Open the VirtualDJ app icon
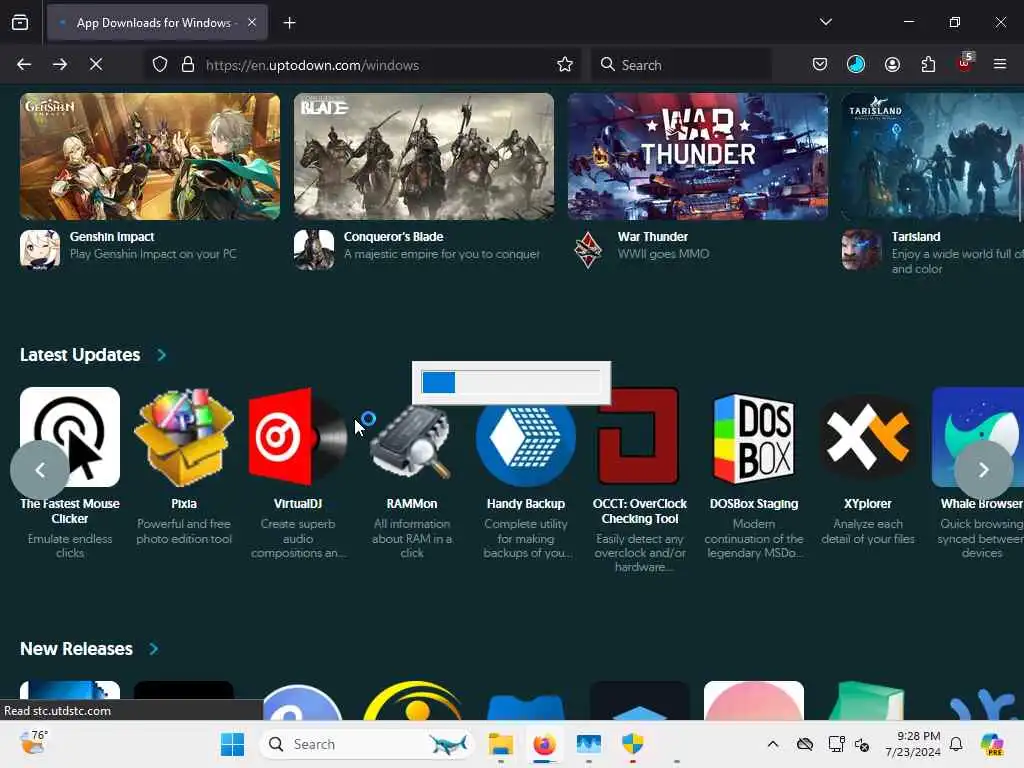This screenshot has height=768, width=1024. pyautogui.click(x=298, y=436)
